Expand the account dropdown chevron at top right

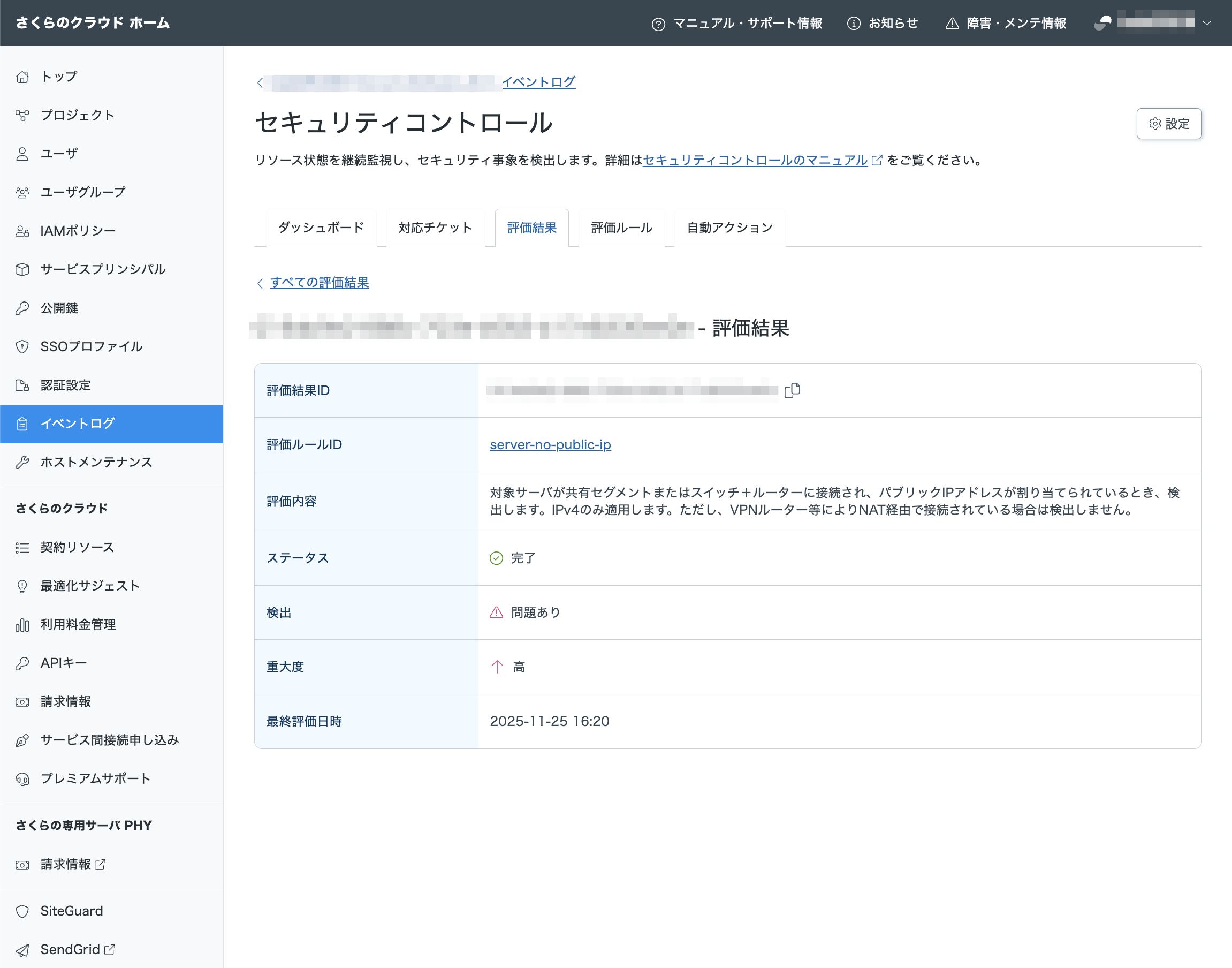pos(1206,23)
